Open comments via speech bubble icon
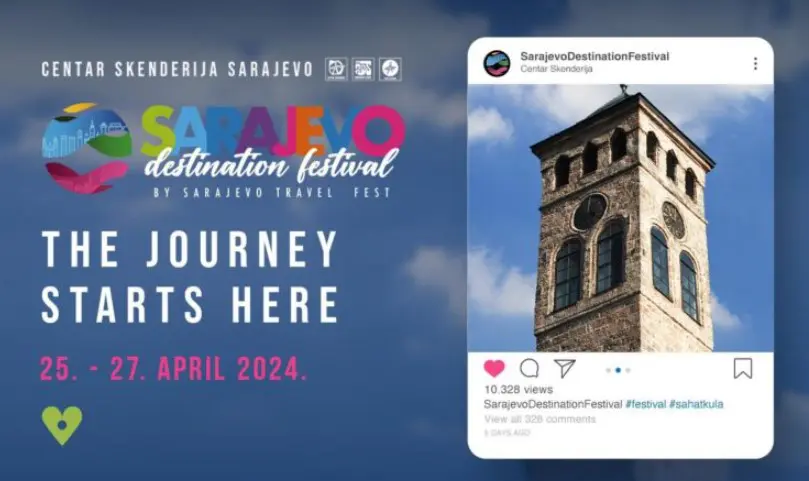 point(529,368)
